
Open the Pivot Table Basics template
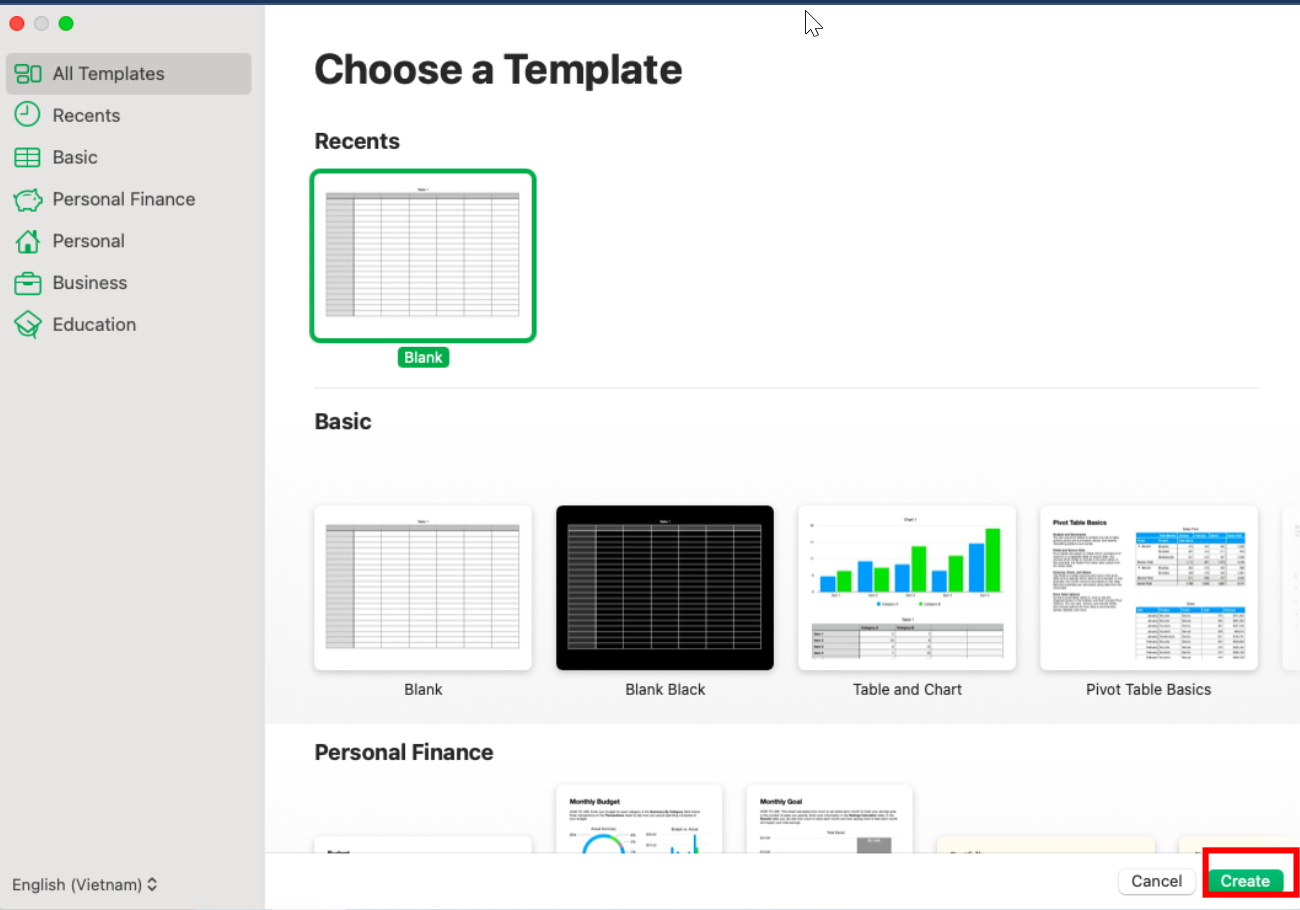tap(1147, 587)
